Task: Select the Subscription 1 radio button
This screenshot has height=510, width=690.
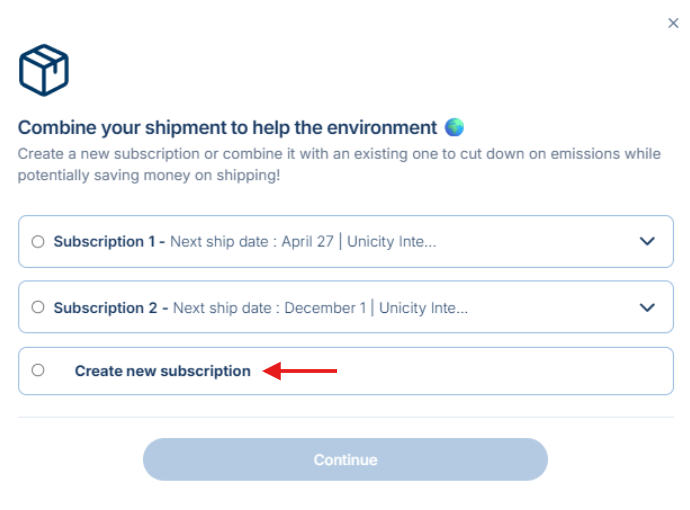Action: 38,241
